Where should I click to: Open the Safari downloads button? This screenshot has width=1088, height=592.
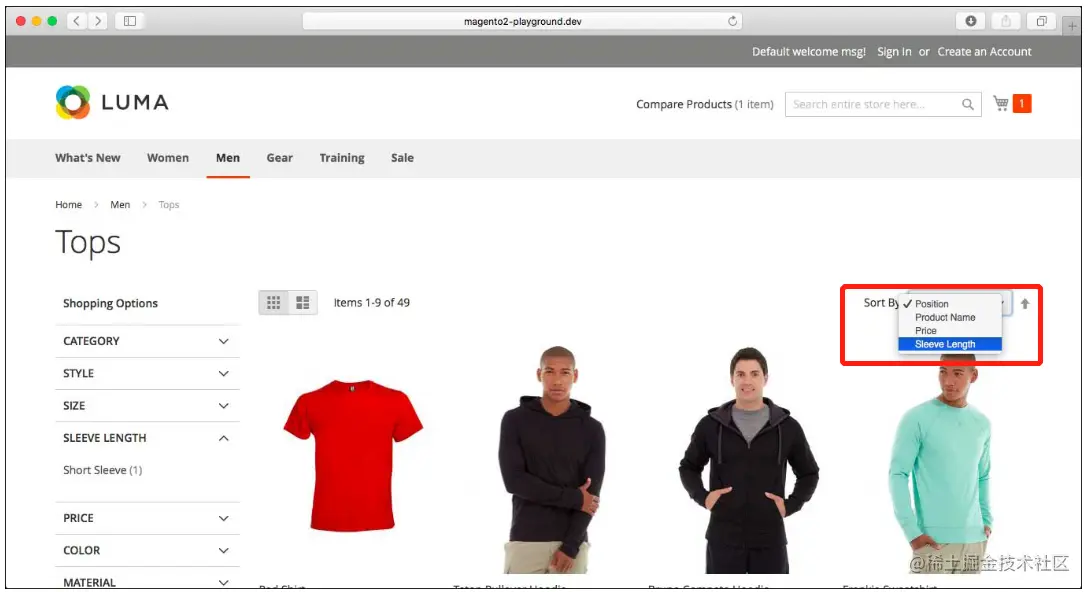coord(971,21)
